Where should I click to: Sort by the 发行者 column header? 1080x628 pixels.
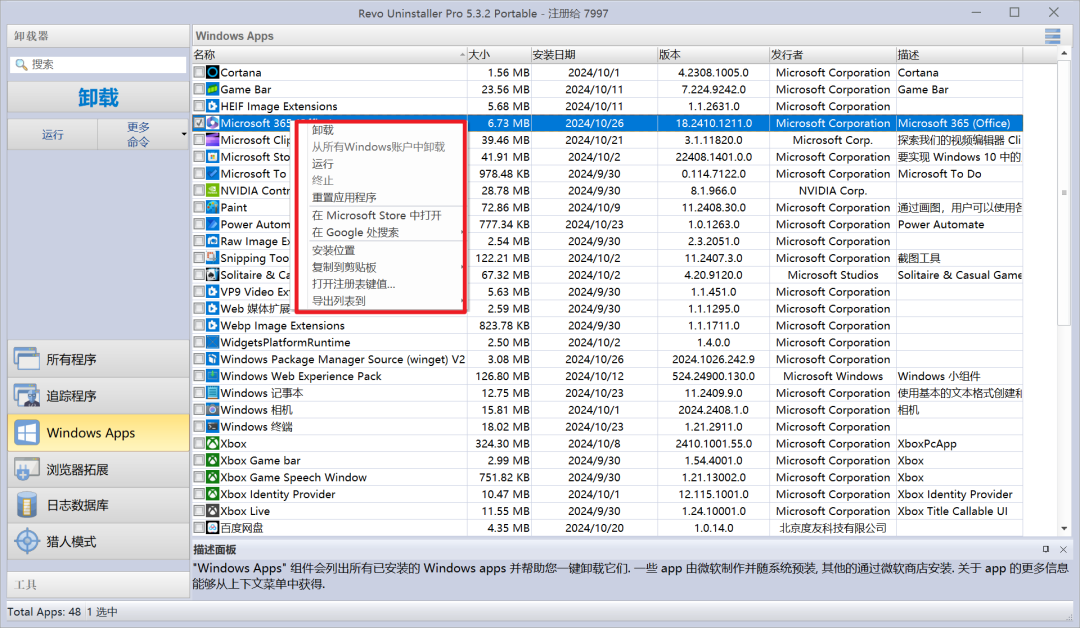tap(832, 54)
